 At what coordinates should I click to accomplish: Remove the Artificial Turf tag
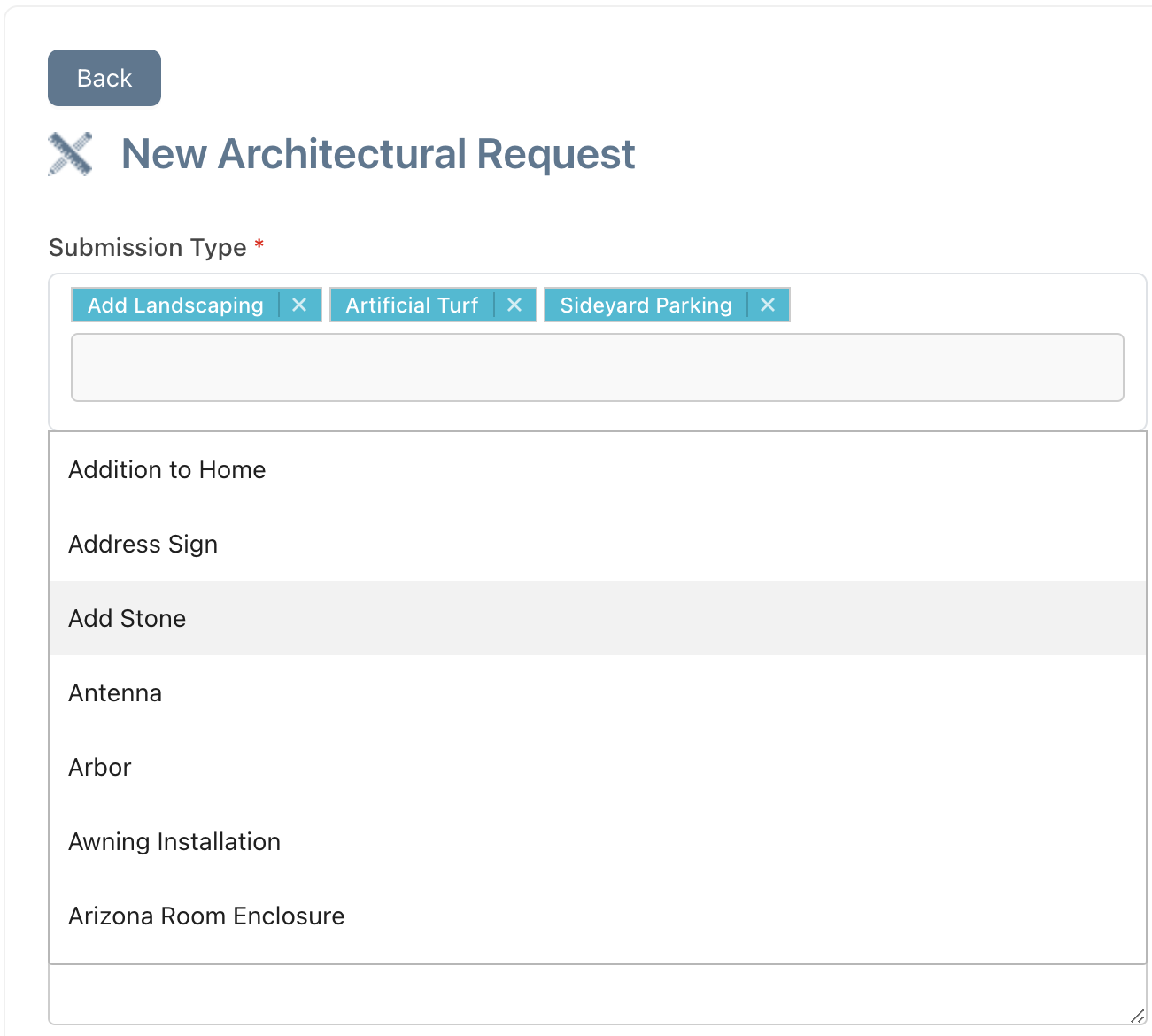tap(514, 305)
